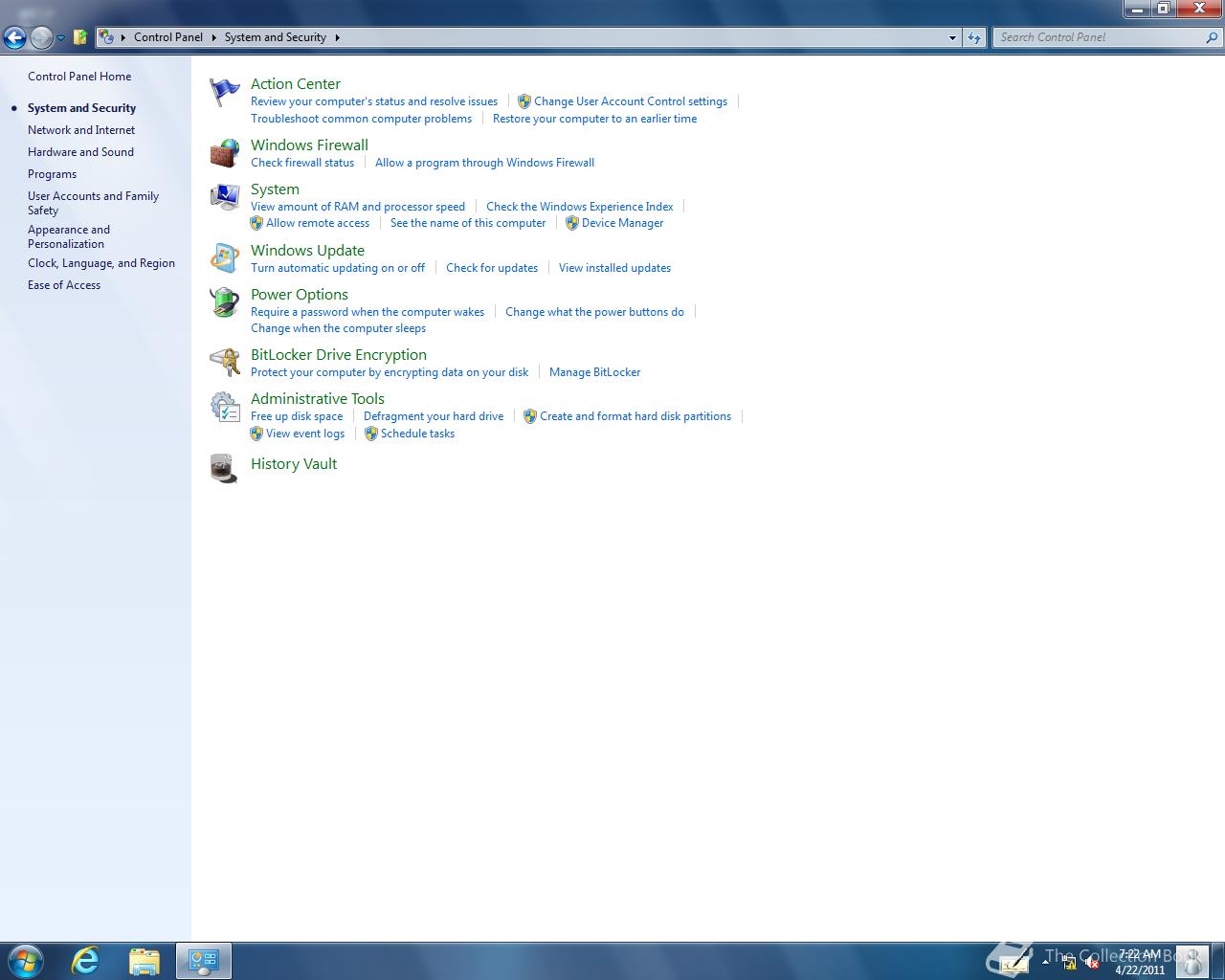The image size is (1225, 980).
Task: Click View event logs
Action: click(x=305, y=434)
